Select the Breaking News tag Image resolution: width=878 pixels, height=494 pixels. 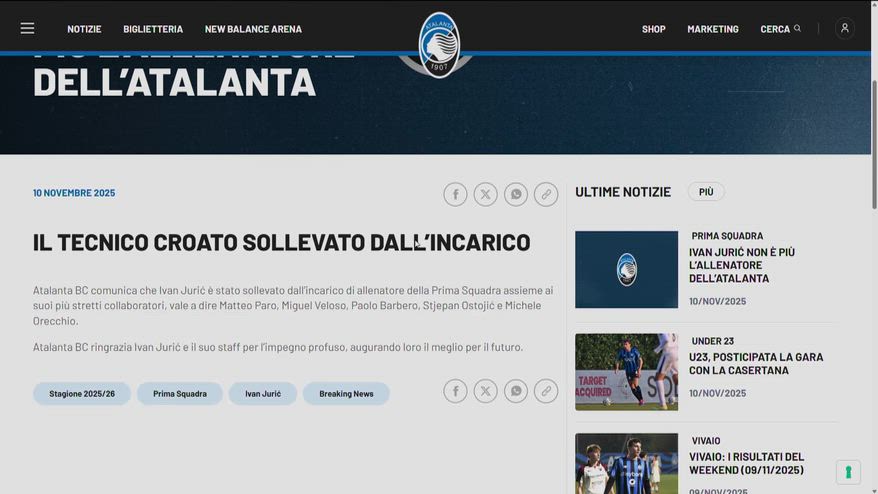[346, 394]
